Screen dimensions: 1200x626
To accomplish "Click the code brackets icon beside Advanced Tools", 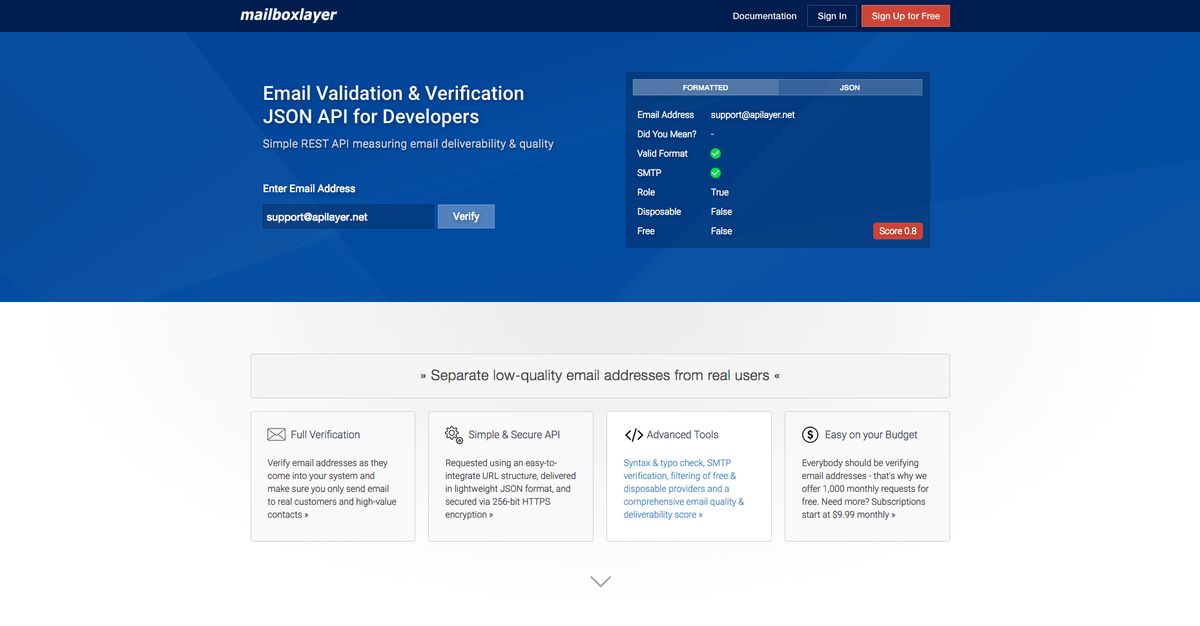I will (633, 434).
